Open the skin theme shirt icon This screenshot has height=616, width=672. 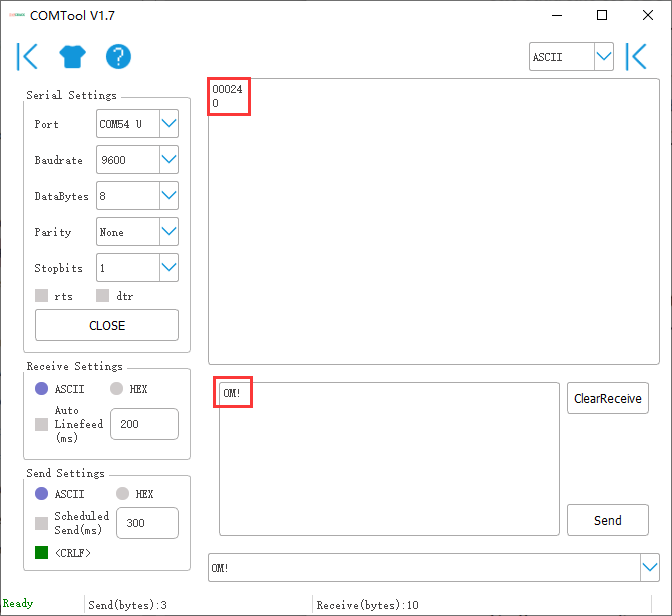tap(72, 57)
